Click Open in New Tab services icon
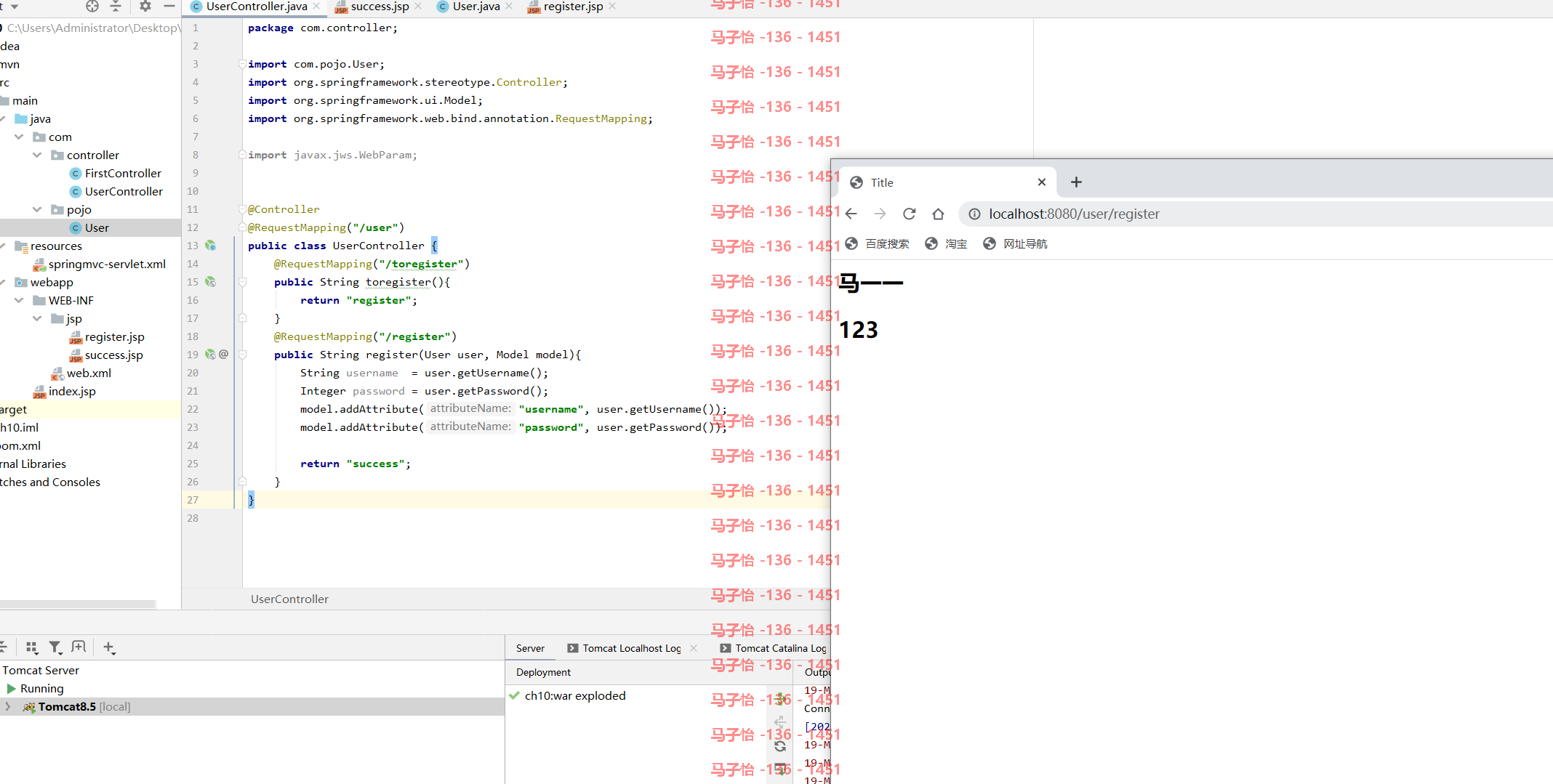Screen dimensions: 1553x784 pos(79,647)
